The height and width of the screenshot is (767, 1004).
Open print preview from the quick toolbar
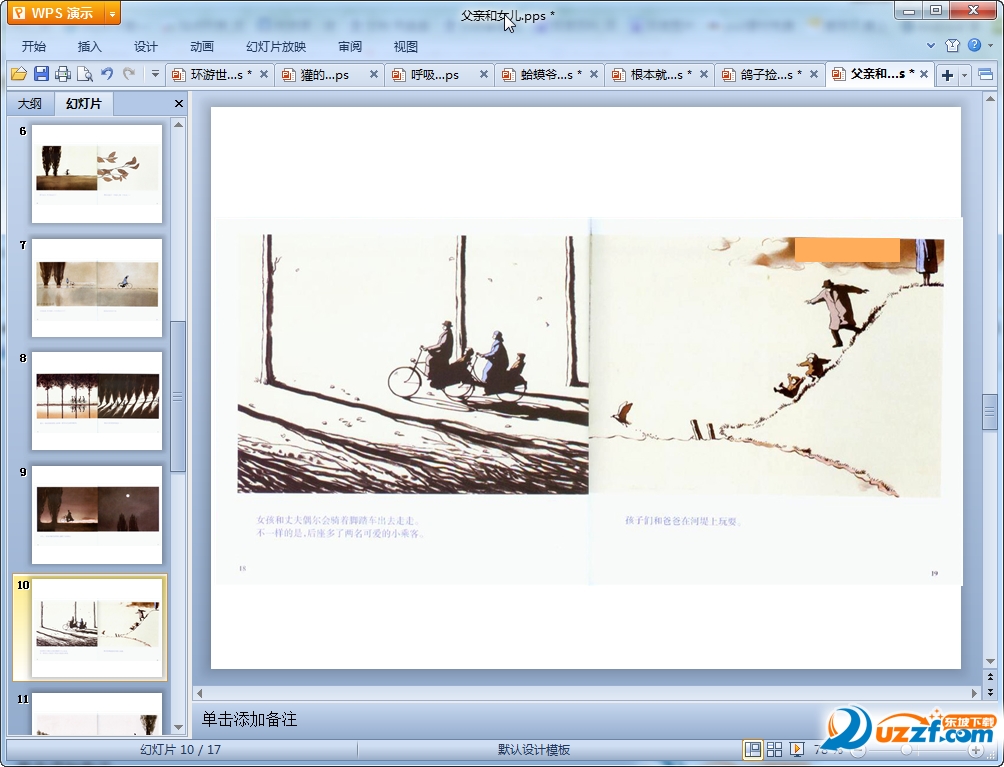point(85,74)
